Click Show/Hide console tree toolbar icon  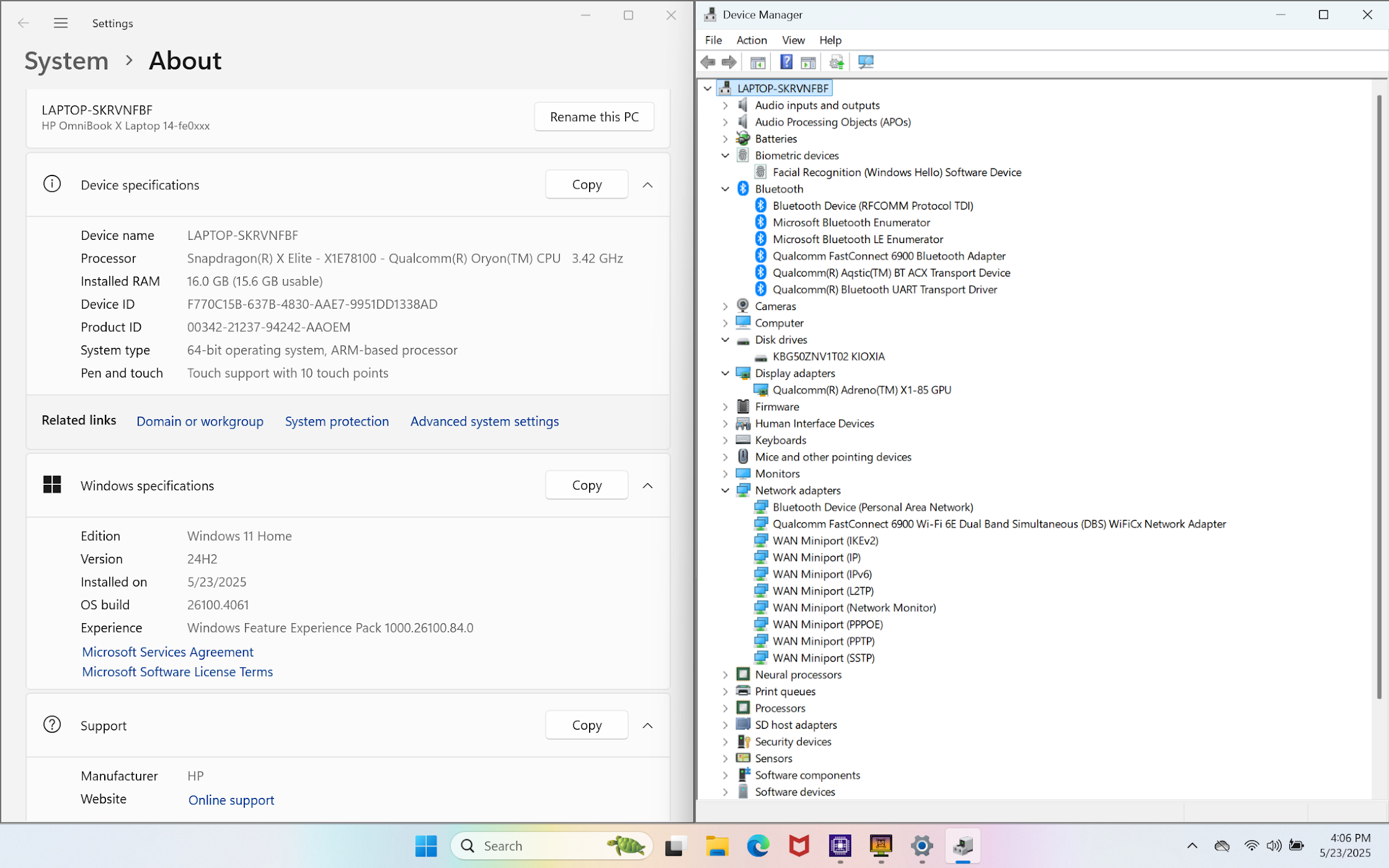tap(758, 62)
